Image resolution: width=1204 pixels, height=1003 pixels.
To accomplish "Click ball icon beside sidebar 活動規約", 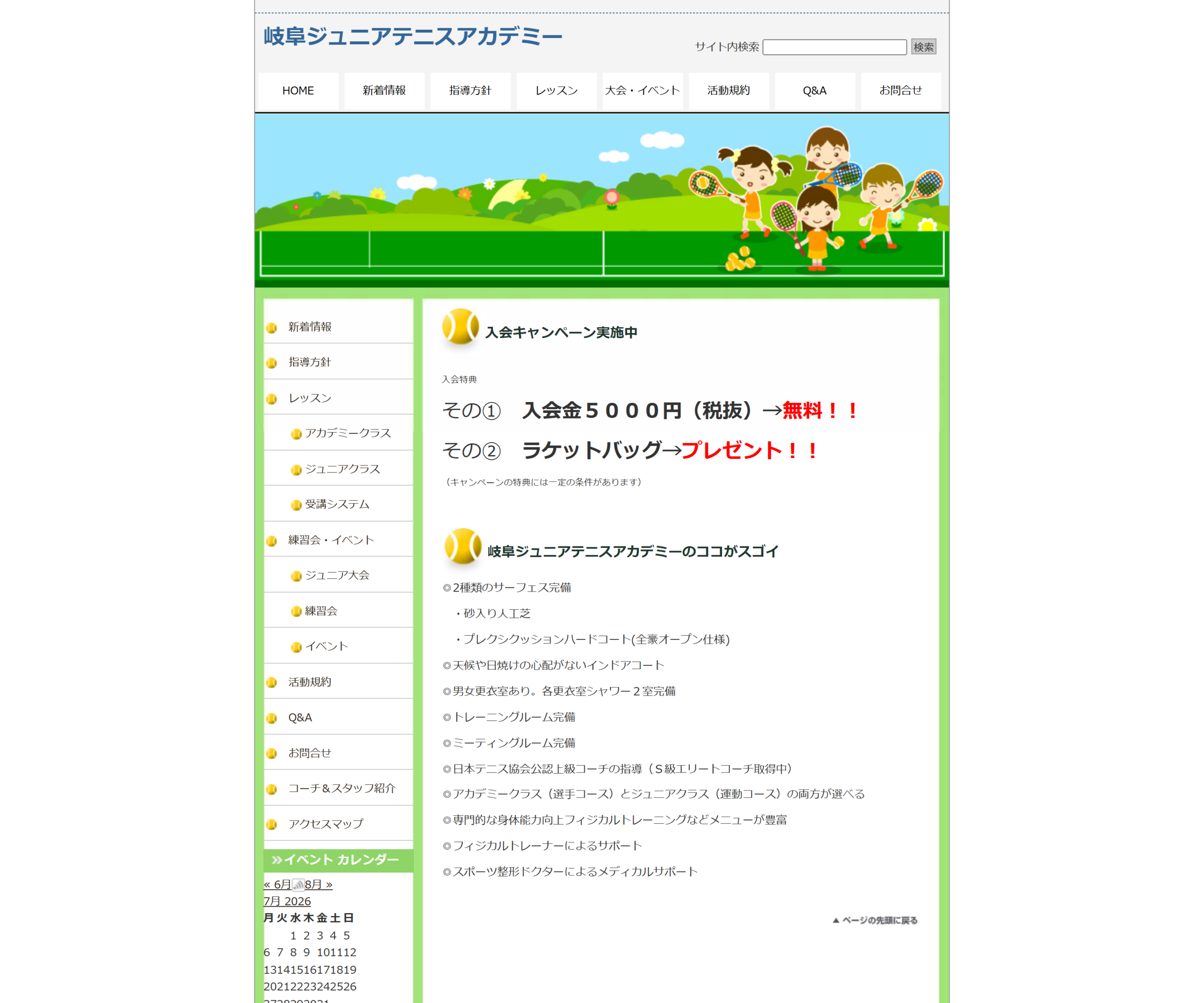I will (x=272, y=683).
